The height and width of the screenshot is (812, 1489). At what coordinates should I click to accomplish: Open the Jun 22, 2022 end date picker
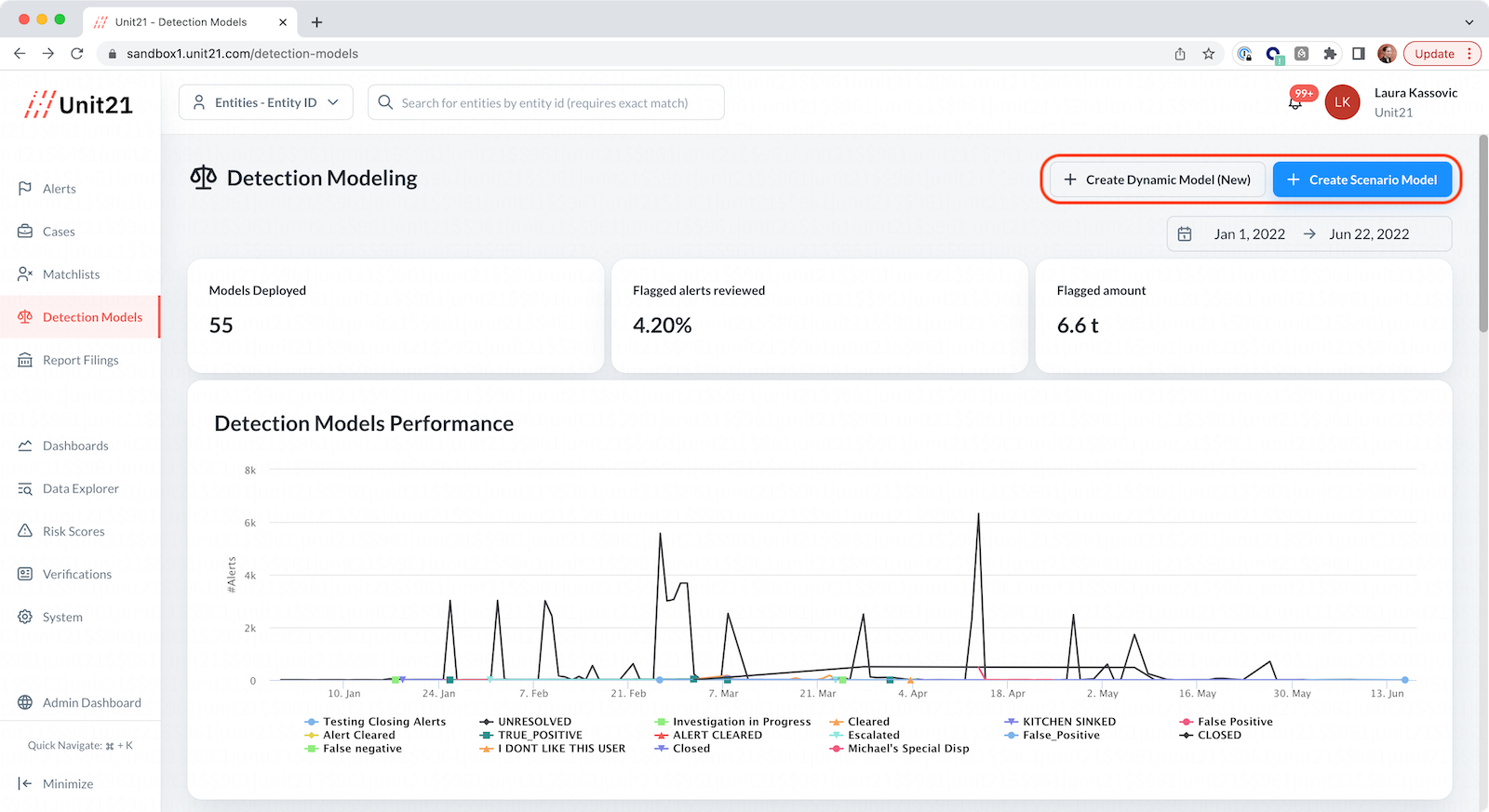(1369, 234)
